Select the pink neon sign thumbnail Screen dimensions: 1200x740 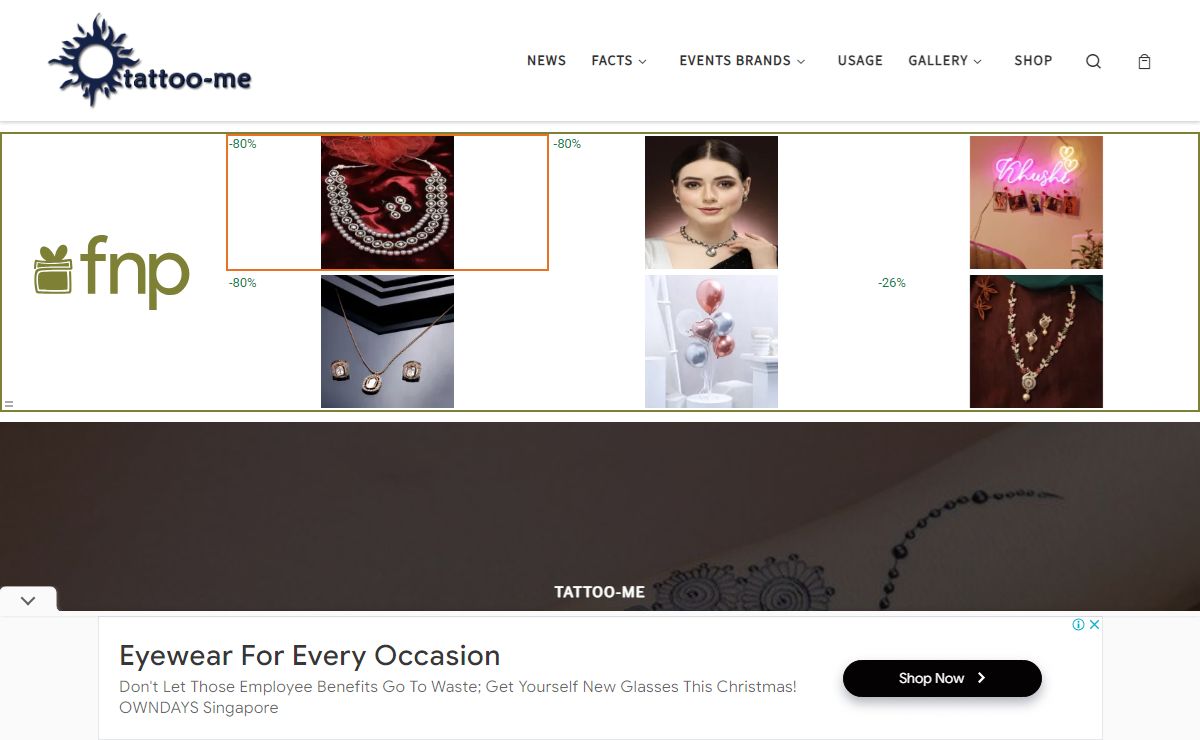click(x=1036, y=202)
